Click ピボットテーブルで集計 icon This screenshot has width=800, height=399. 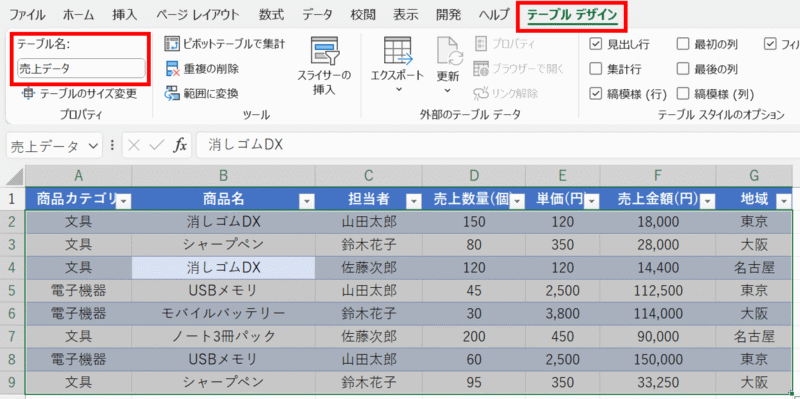pos(172,44)
